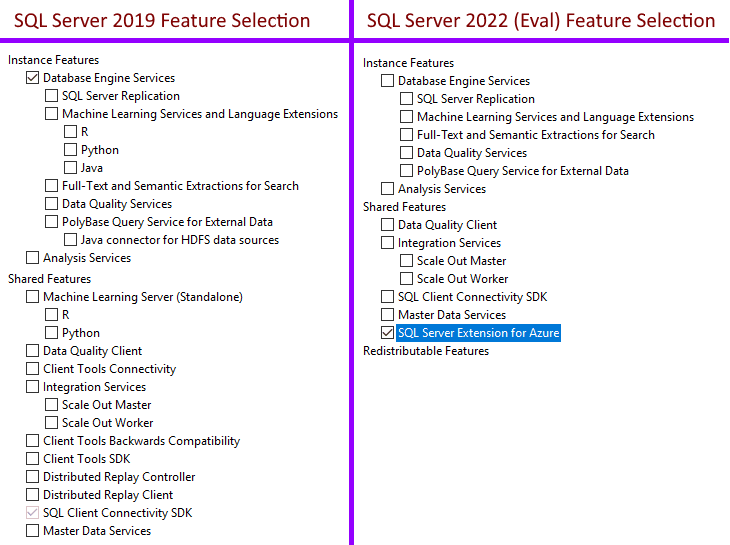This screenshot has height=545, width=730.
Task: Select highlighted SQL Server Extension for Azure label
Action: tap(478, 333)
